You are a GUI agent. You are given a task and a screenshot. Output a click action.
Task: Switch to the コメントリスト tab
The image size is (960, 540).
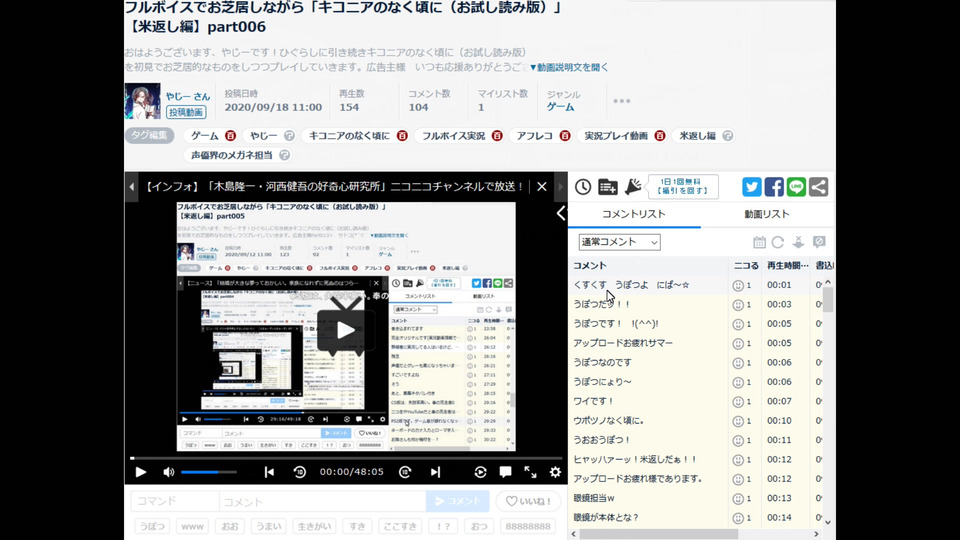coord(634,214)
